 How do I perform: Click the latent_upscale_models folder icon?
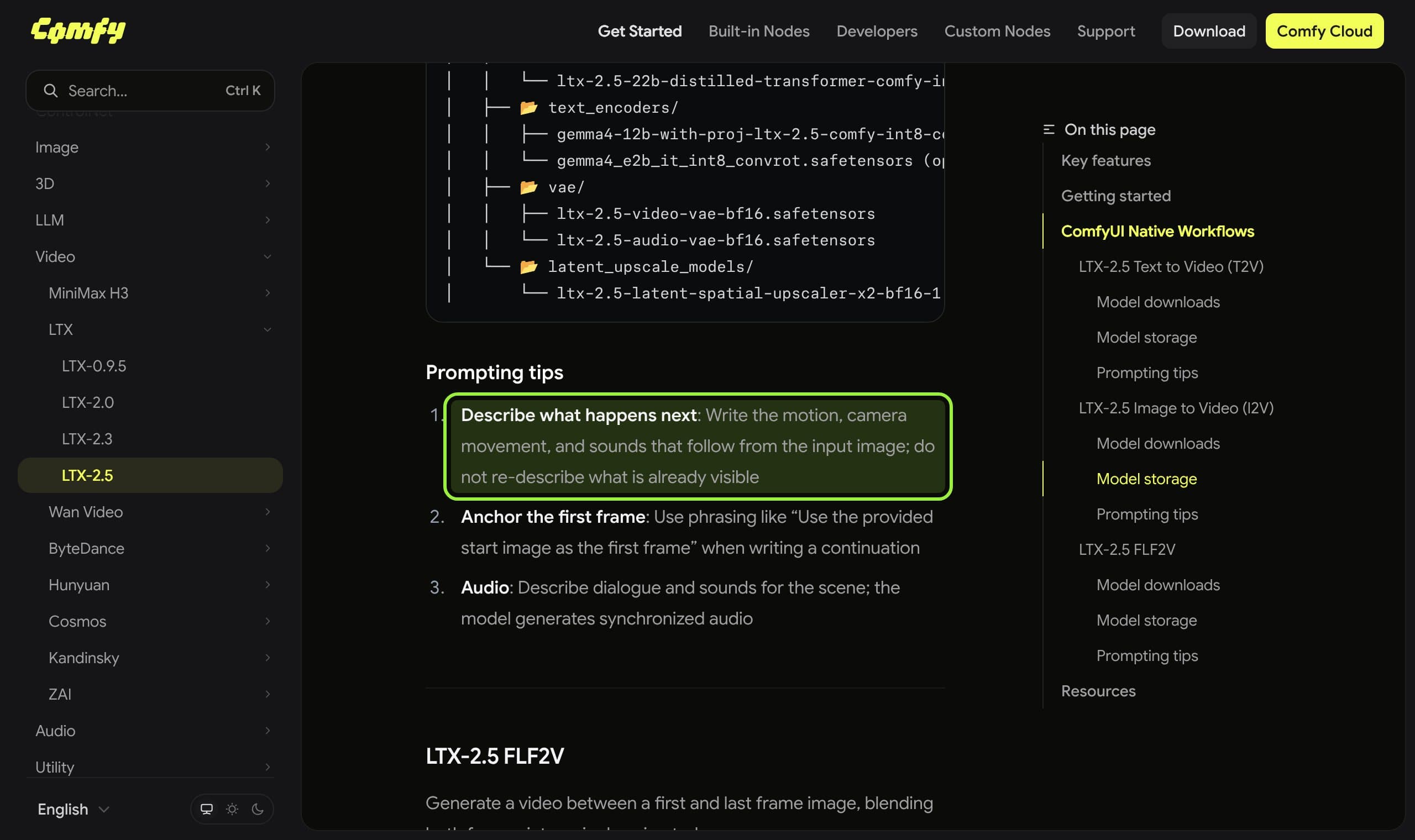[528, 266]
